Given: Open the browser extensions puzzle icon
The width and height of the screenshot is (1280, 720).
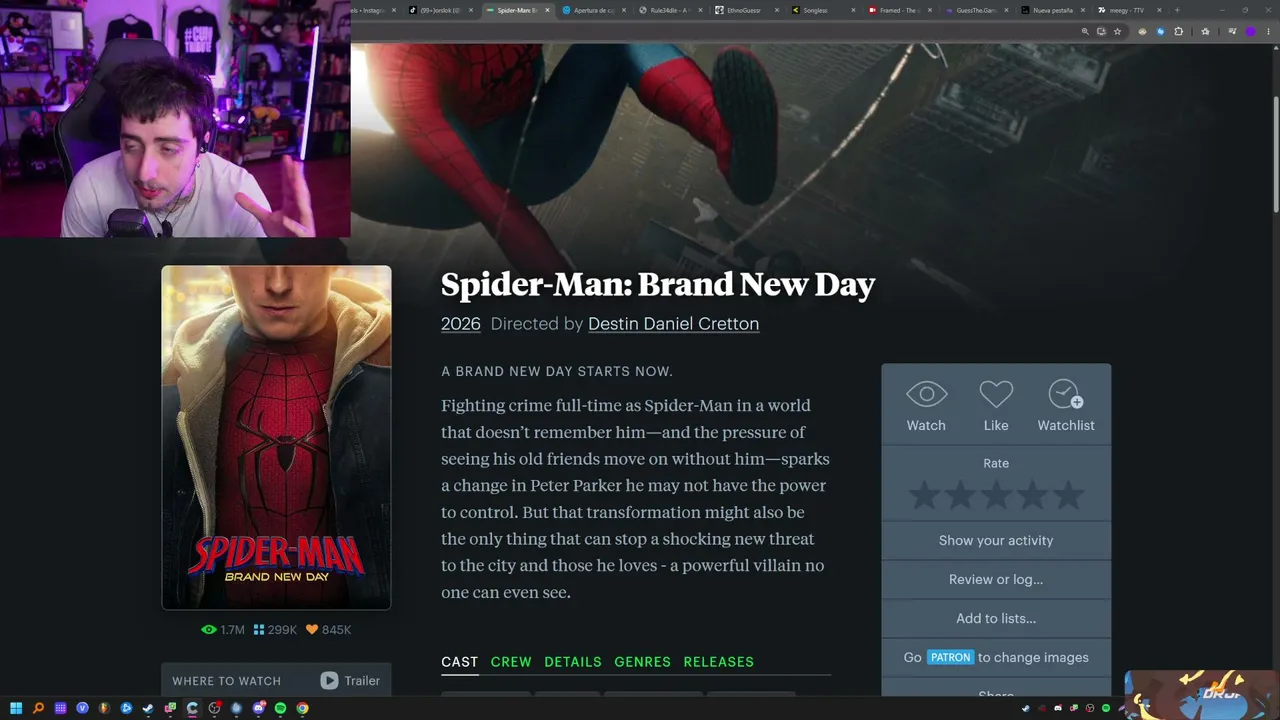Looking at the screenshot, I should (1178, 31).
